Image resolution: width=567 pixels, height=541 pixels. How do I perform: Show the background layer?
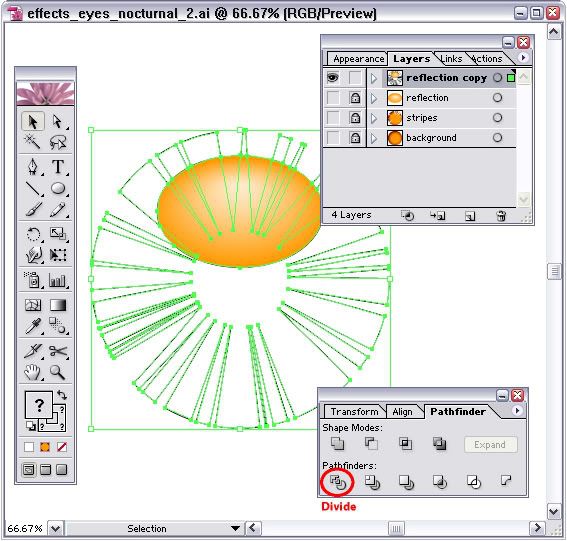click(x=333, y=137)
